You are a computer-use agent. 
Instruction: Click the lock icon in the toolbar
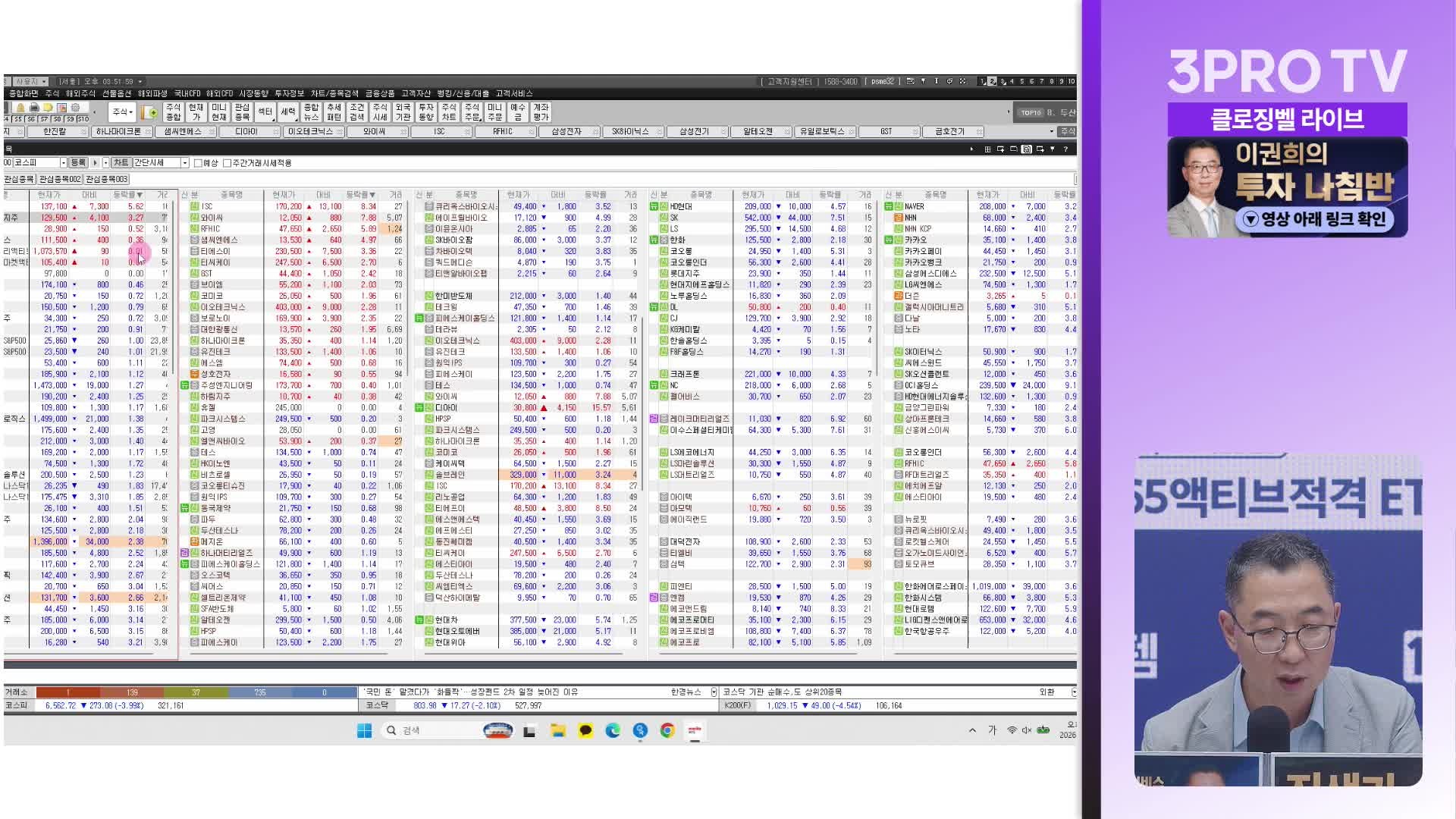click(20, 108)
